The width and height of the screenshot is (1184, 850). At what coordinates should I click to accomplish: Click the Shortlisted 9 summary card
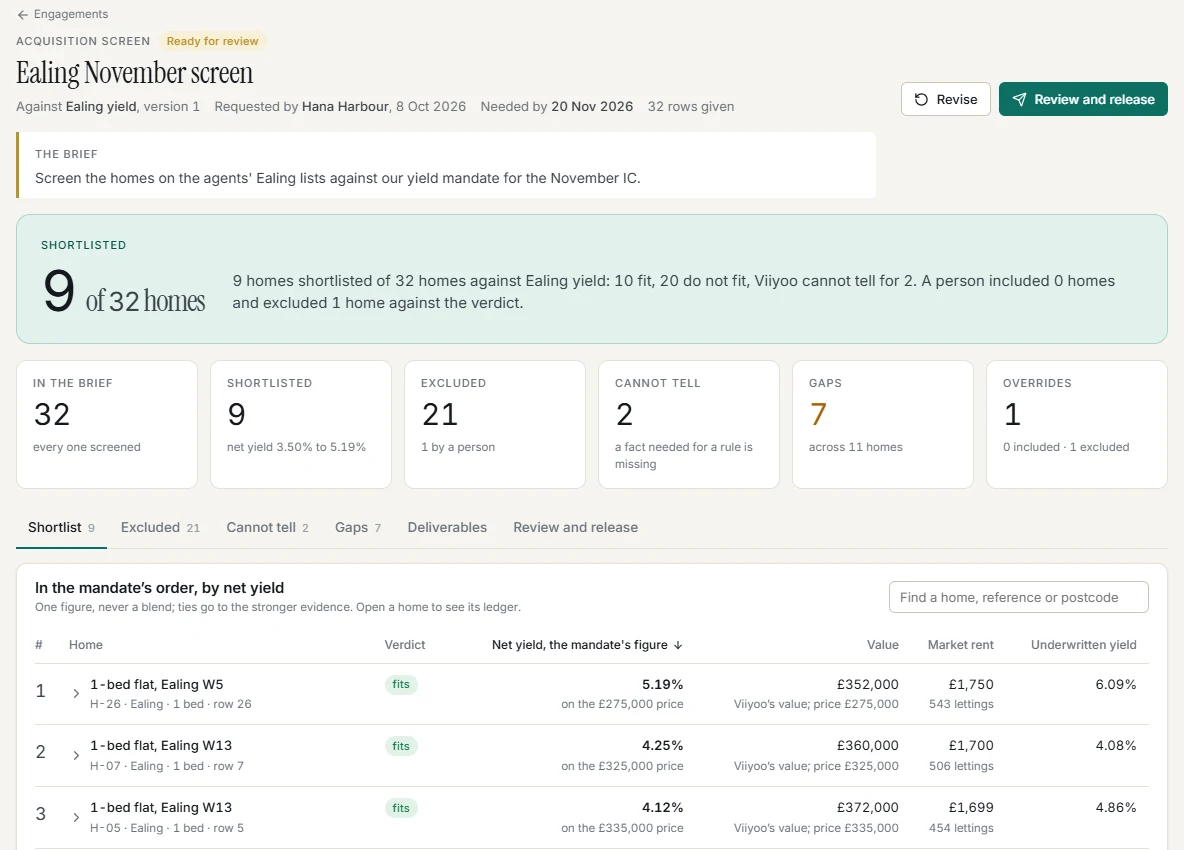pos(301,424)
